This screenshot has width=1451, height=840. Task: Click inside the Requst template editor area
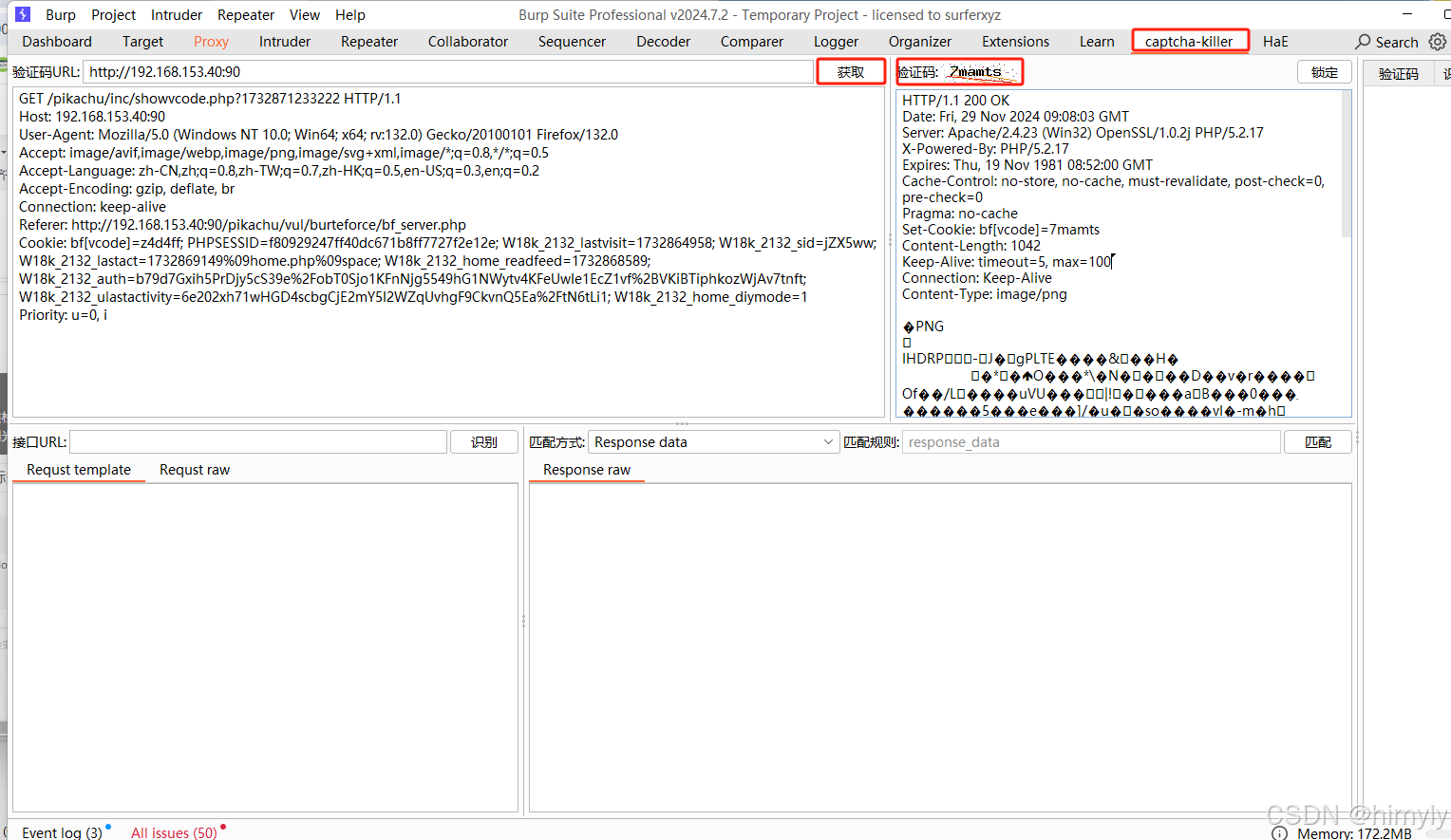[x=265, y=647]
